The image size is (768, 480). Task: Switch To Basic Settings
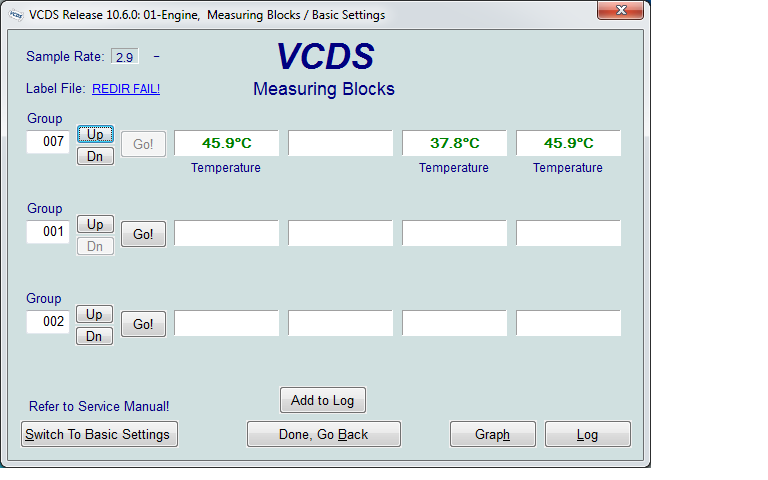99,434
